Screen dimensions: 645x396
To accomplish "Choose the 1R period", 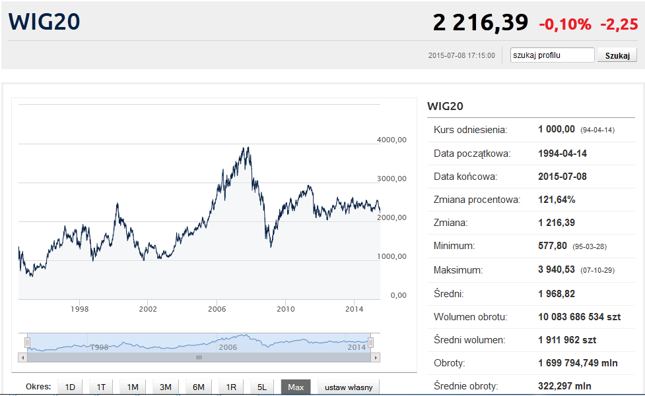I will click(231, 387).
